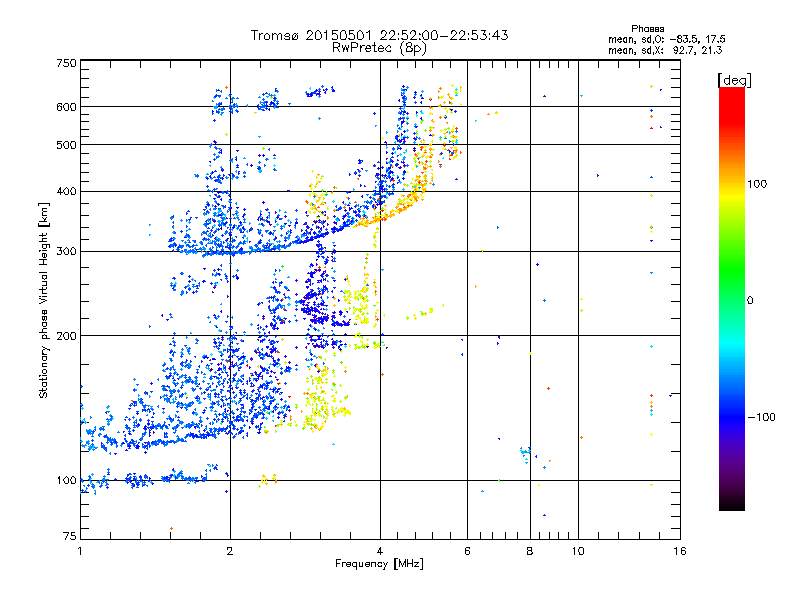Click colorbar tick label "0"
This screenshot has height=600, width=800.
click(x=750, y=301)
